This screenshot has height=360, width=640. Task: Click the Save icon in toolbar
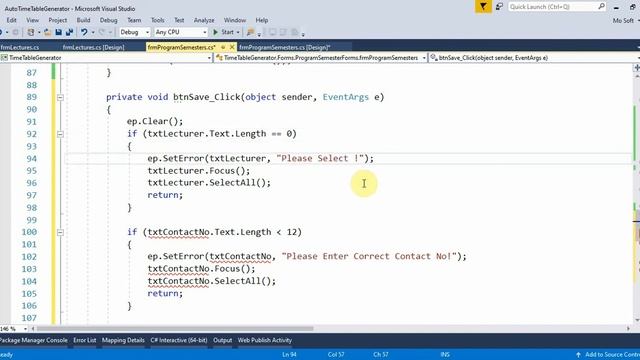(58, 32)
